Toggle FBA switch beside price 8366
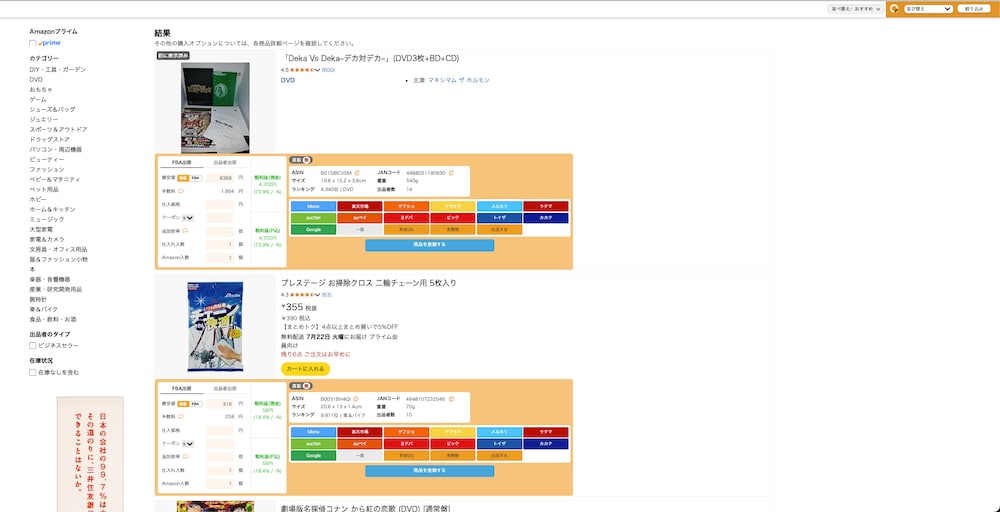 pos(195,178)
